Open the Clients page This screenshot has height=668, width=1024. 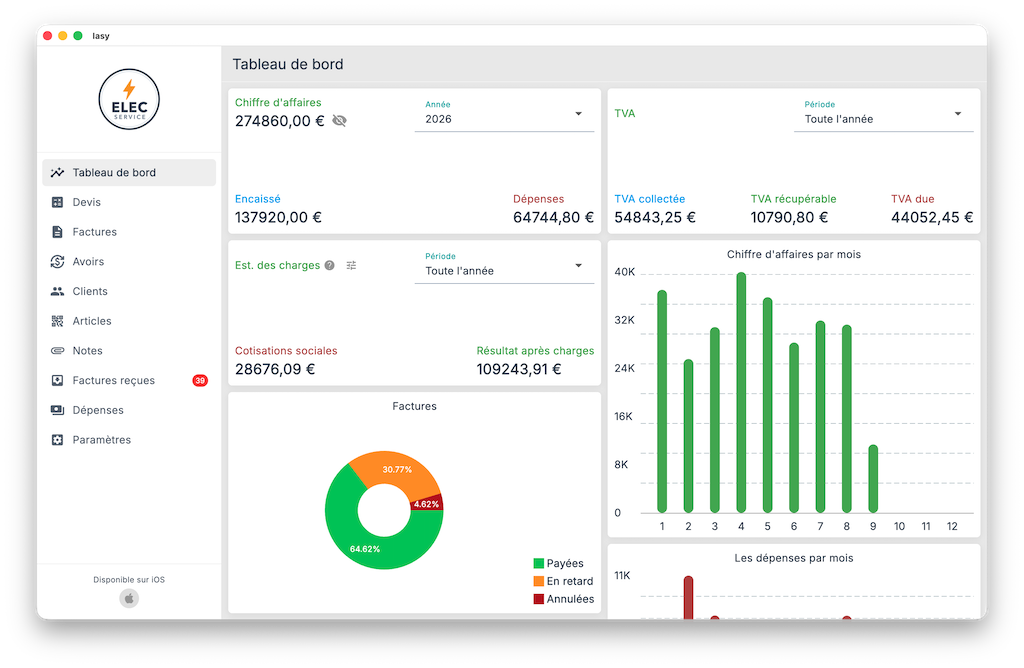[x=129, y=291]
